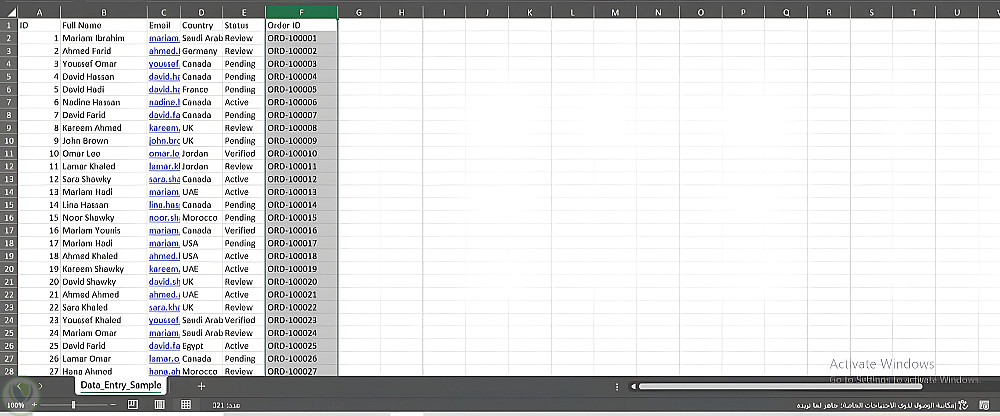This screenshot has width=1000, height=416.
Task: Select cell 'Nadine Hassan'
Action: coord(104,102)
